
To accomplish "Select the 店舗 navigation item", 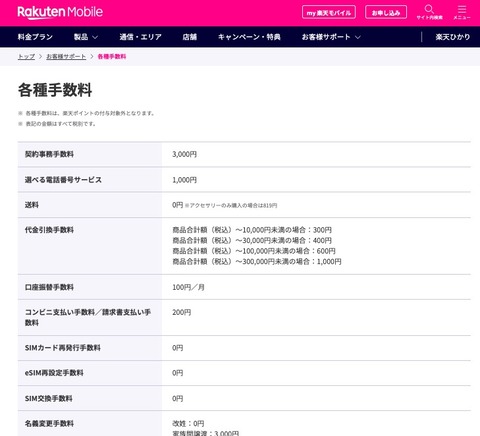I will [190, 37].
